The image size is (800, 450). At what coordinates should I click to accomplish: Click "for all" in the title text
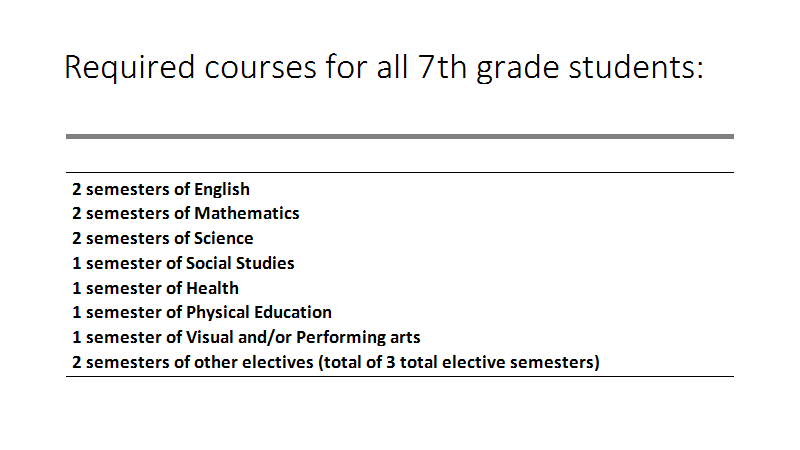(x=367, y=67)
